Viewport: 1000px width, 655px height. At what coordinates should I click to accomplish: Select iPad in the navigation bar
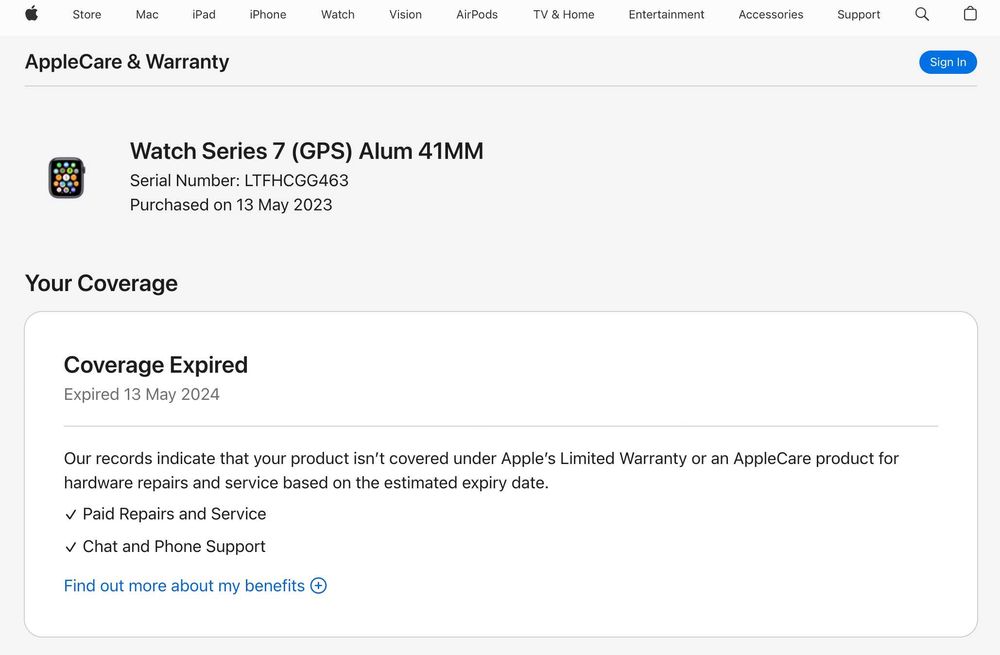(204, 15)
